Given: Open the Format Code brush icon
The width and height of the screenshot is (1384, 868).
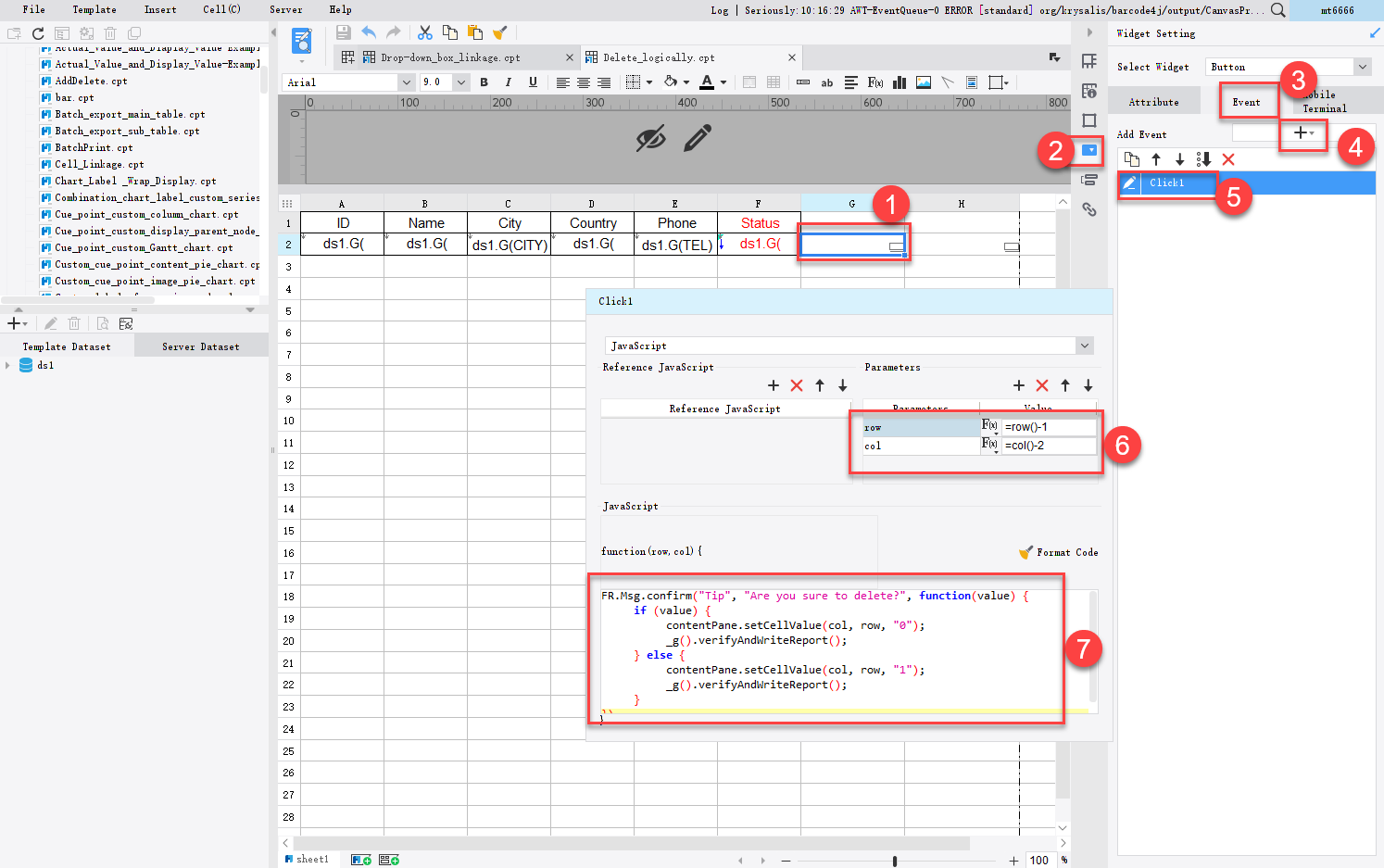Looking at the screenshot, I should coord(1025,552).
